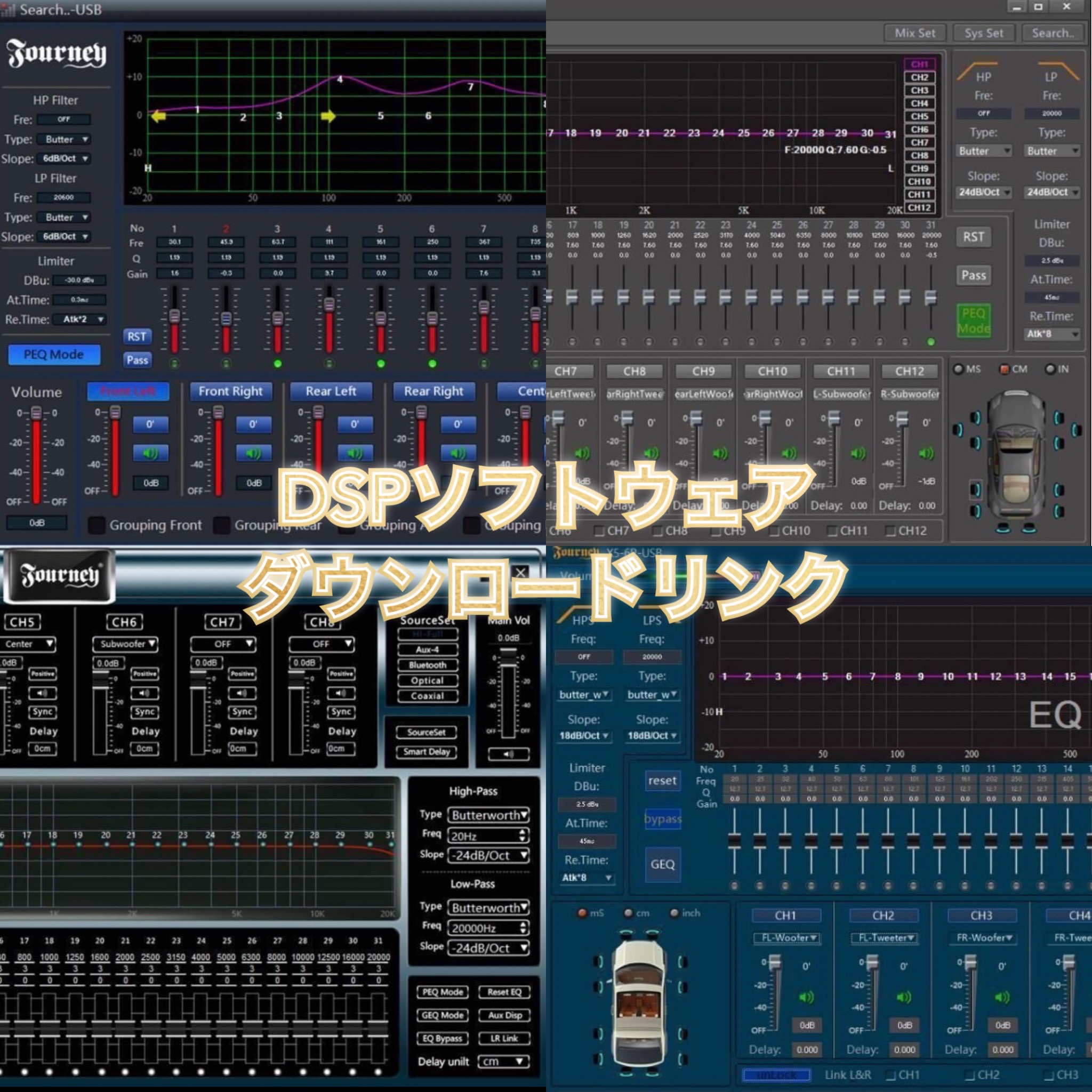The height and width of the screenshot is (1092, 1092).
Task: Mute CH8 speaker icon in gray 12-channel window
Action: point(651,453)
